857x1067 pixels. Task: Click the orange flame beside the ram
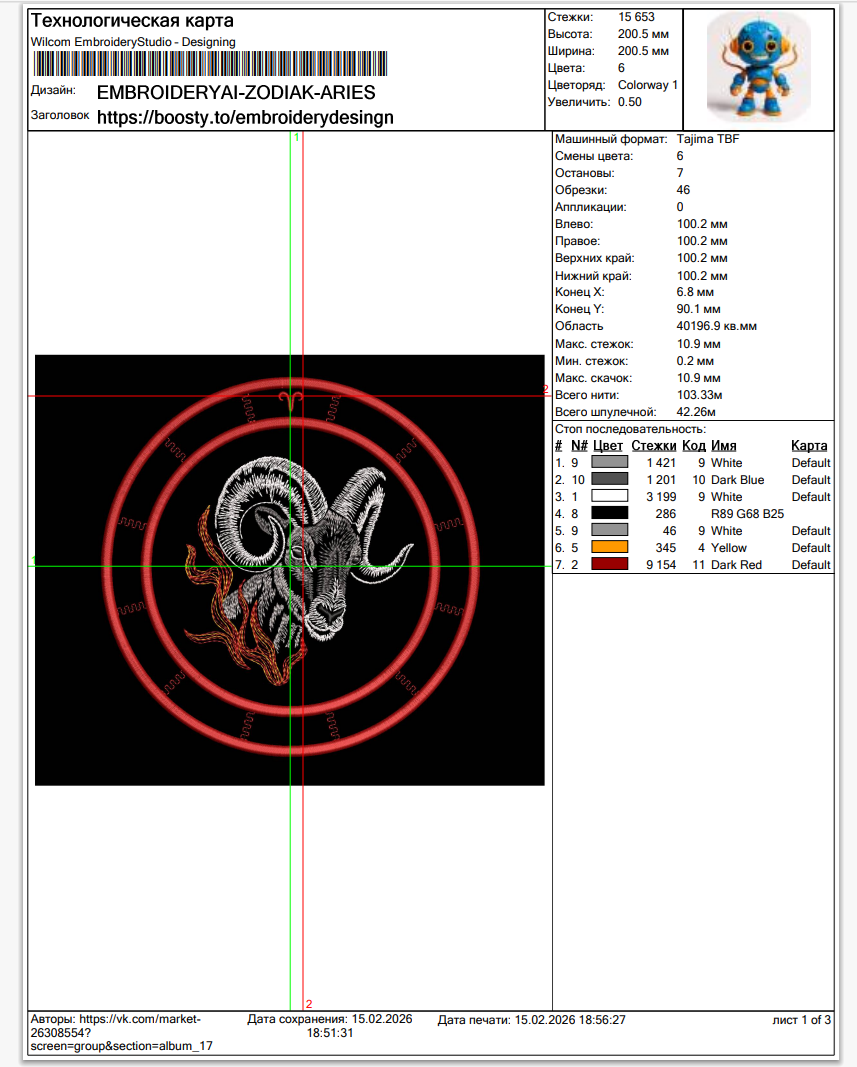click(x=215, y=600)
